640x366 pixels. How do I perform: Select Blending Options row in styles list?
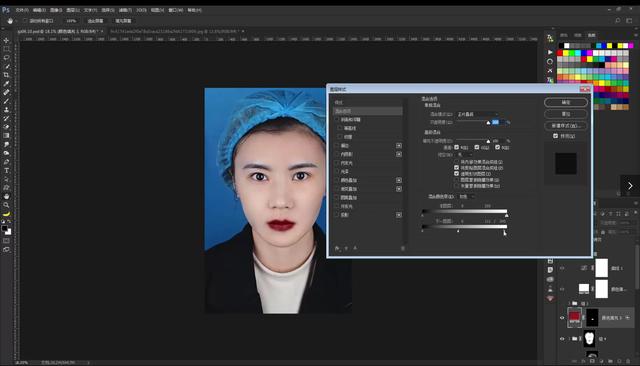coord(368,111)
